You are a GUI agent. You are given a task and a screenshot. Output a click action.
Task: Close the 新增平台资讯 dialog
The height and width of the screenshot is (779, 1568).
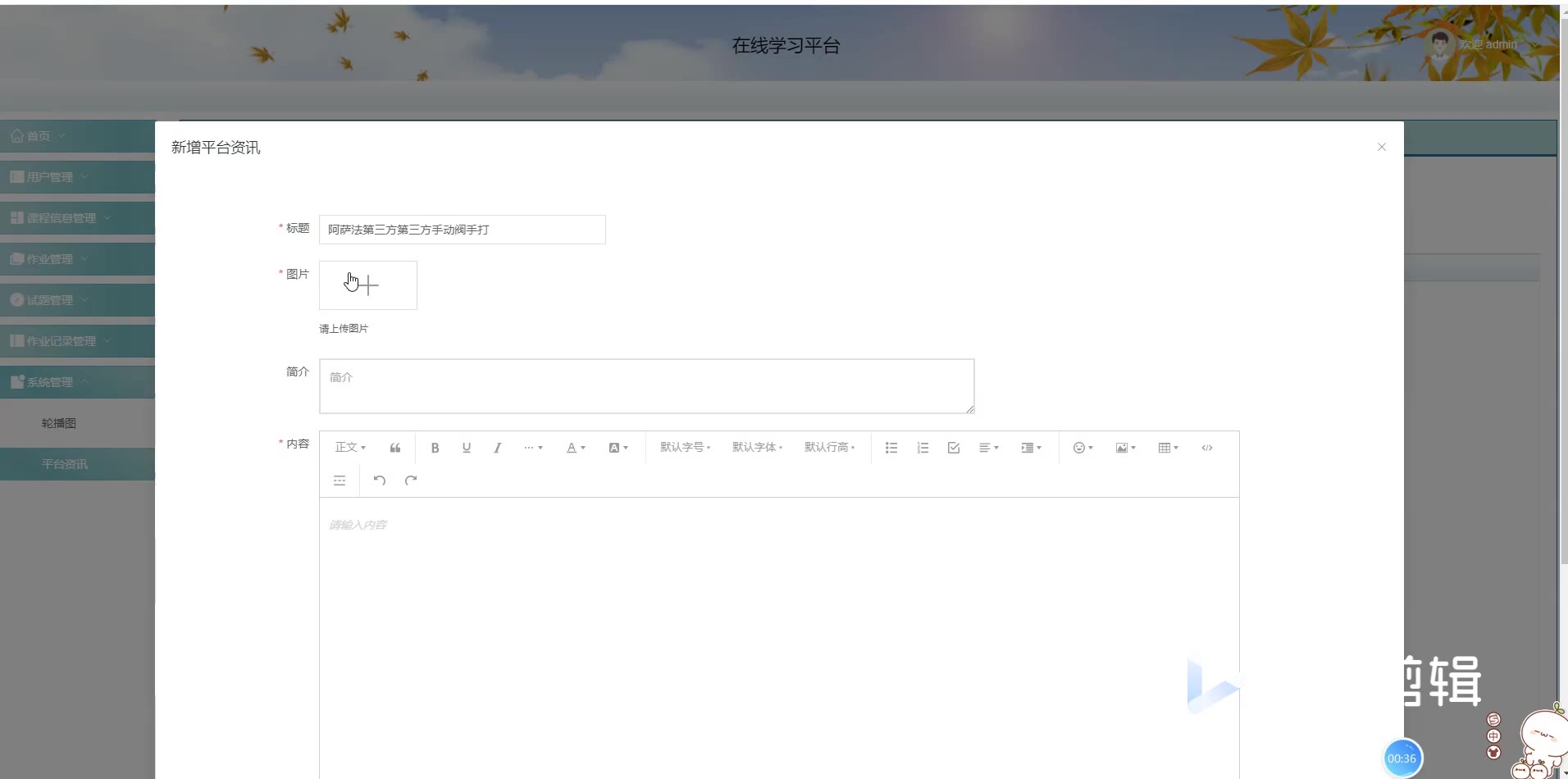[1382, 147]
